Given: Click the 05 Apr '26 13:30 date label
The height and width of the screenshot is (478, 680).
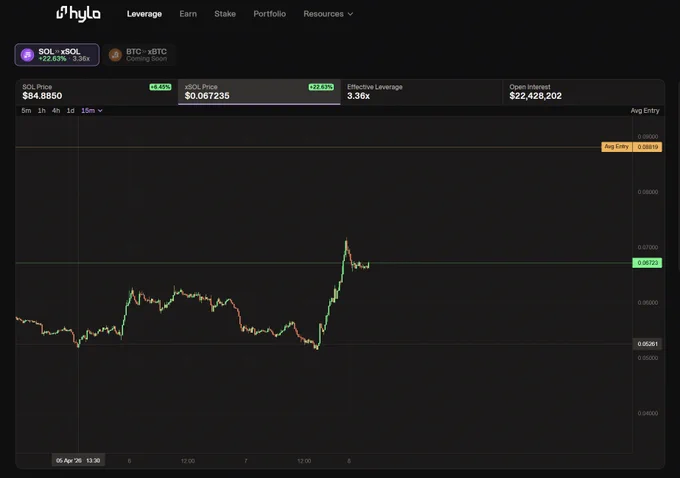Looking at the screenshot, I should [x=78, y=460].
